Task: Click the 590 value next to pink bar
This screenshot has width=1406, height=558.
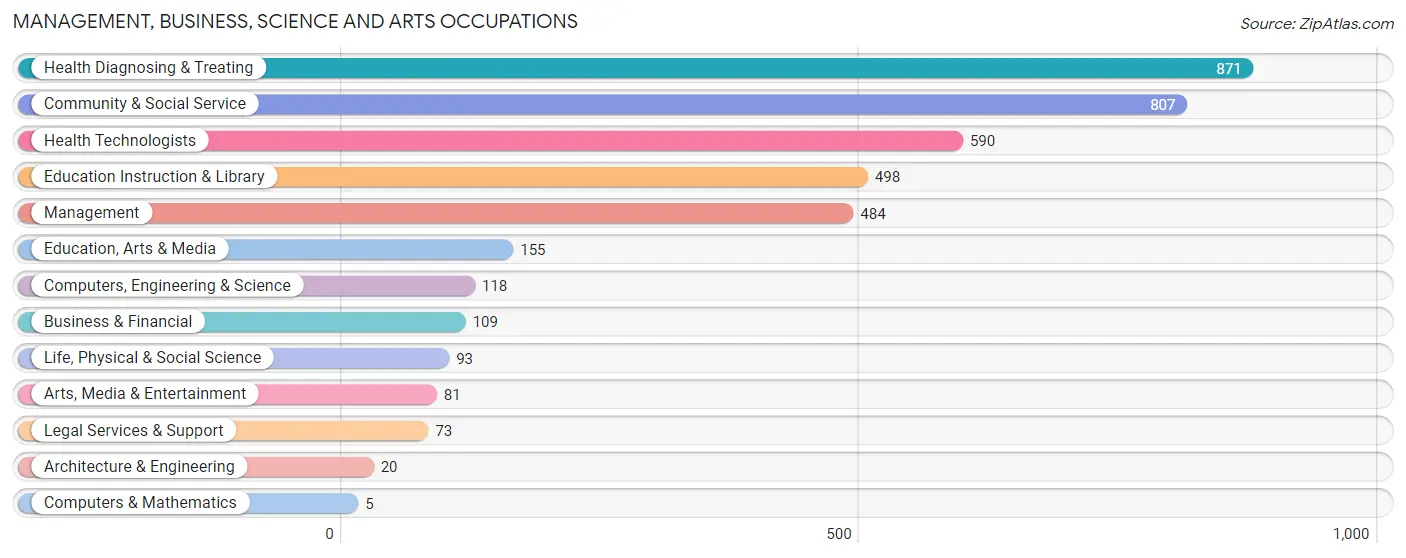Action: click(983, 141)
